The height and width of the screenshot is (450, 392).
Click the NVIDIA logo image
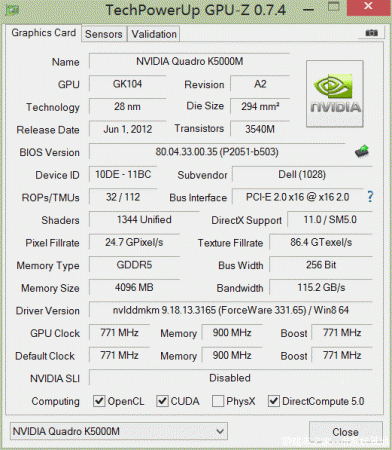(335, 94)
